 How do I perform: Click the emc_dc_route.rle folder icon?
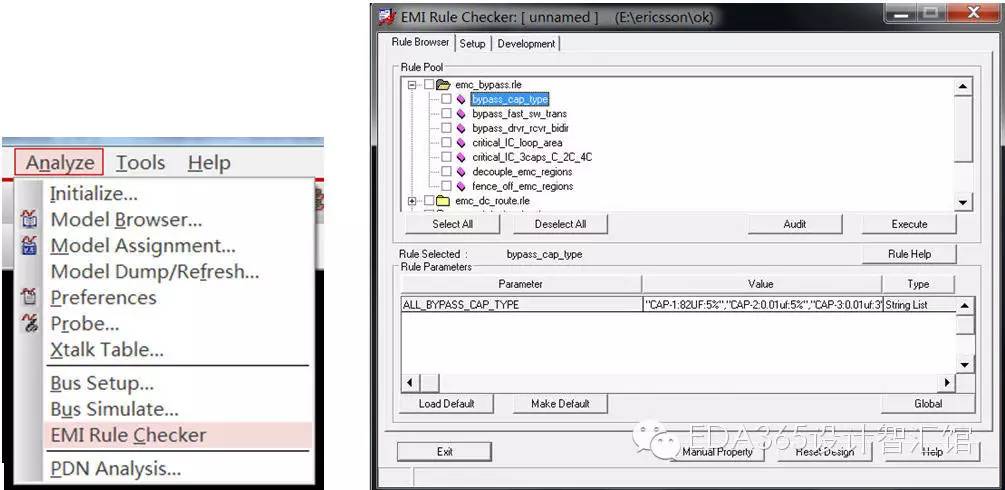pyautogui.click(x=443, y=201)
